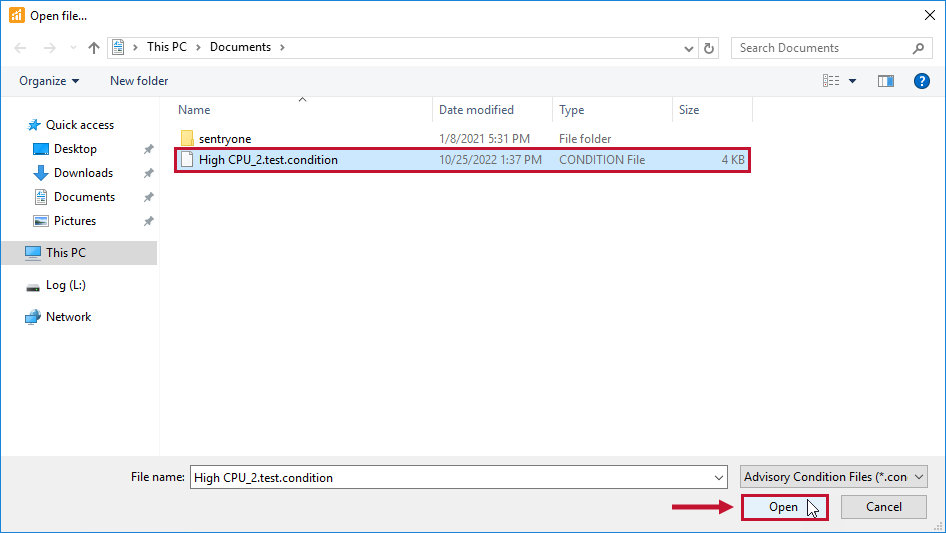Click the New folder command
Viewport: 946px width, 533px height.
[x=139, y=81]
